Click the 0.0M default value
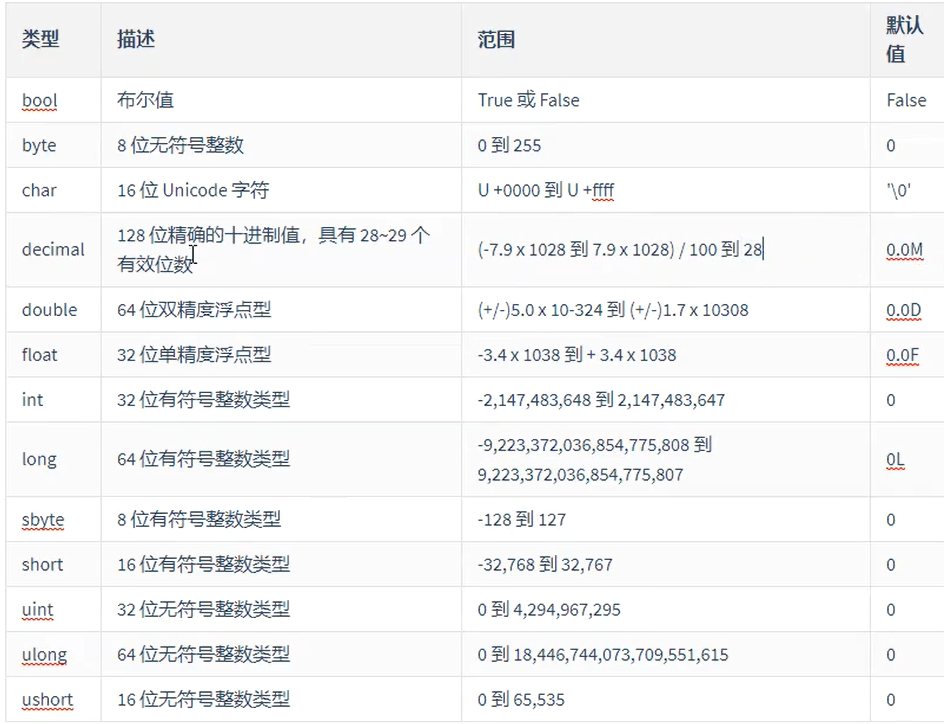 (904, 250)
